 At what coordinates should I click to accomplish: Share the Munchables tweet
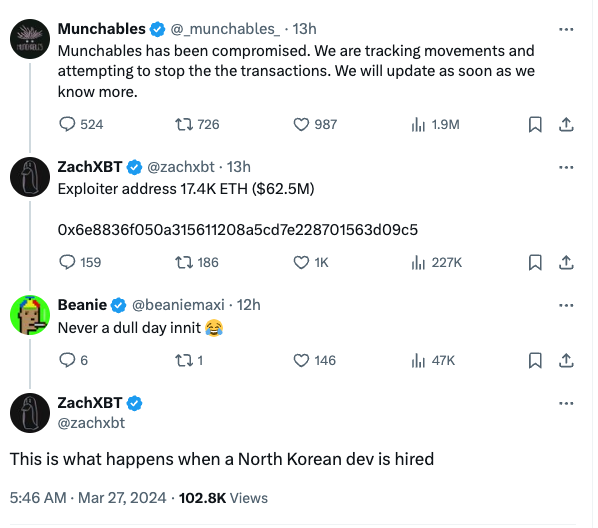tap(566, 124)
